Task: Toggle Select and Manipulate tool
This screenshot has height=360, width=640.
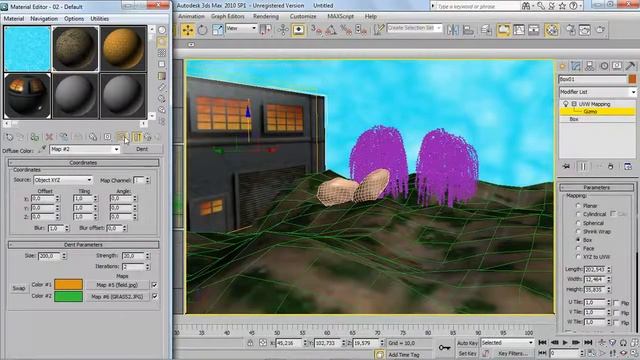Action: pos(283,30)
